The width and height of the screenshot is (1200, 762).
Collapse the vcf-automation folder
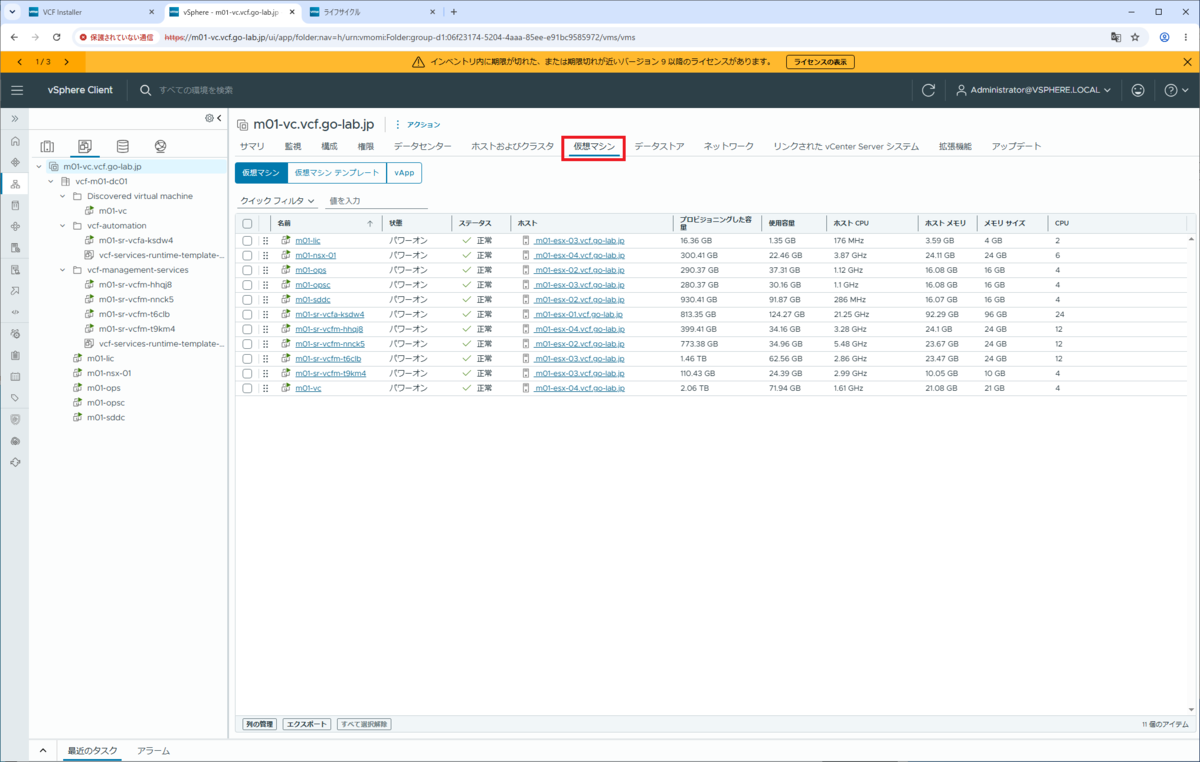(x=63, y=226)
